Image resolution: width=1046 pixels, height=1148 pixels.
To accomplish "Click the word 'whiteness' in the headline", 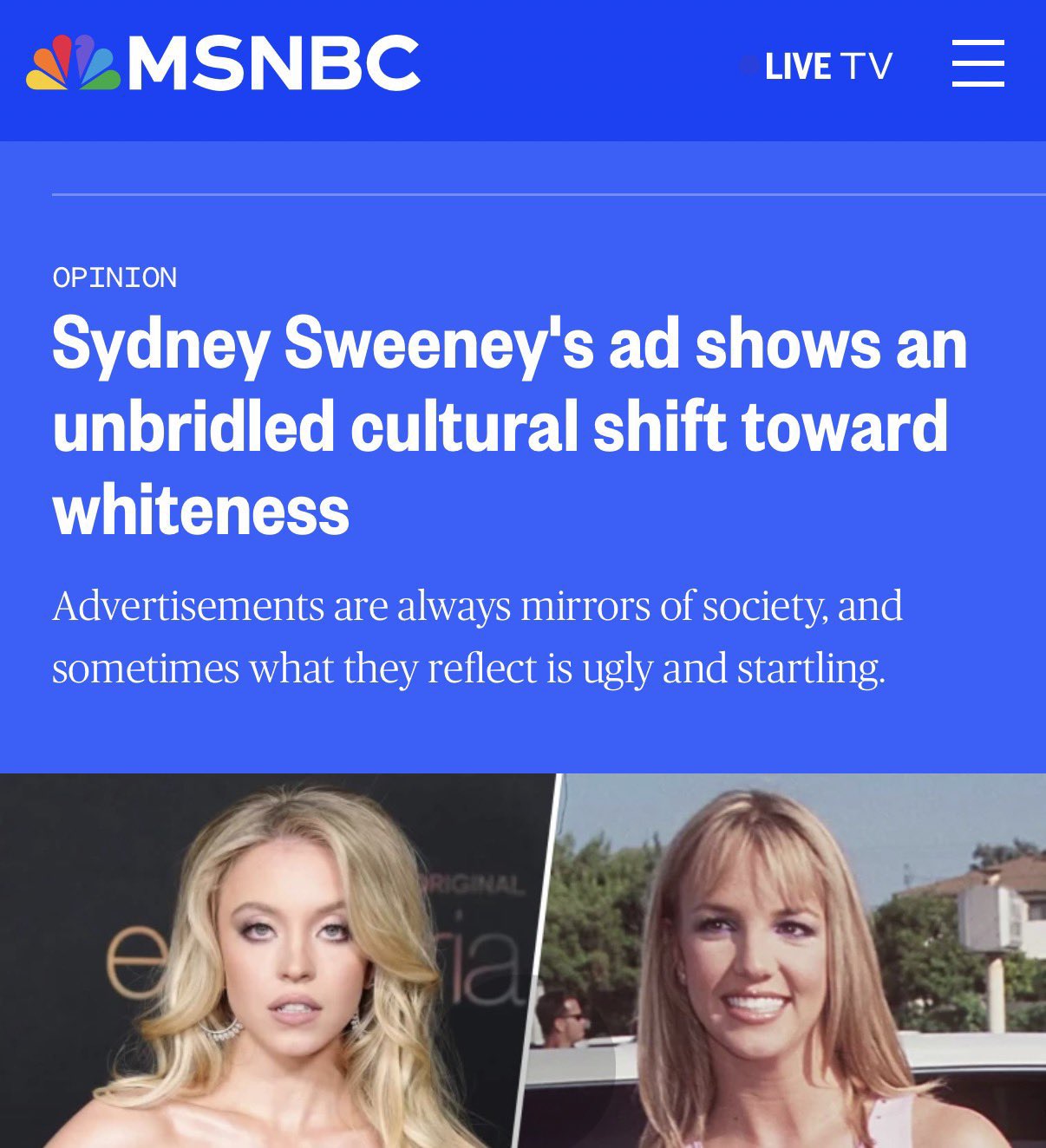I will 201,510.
